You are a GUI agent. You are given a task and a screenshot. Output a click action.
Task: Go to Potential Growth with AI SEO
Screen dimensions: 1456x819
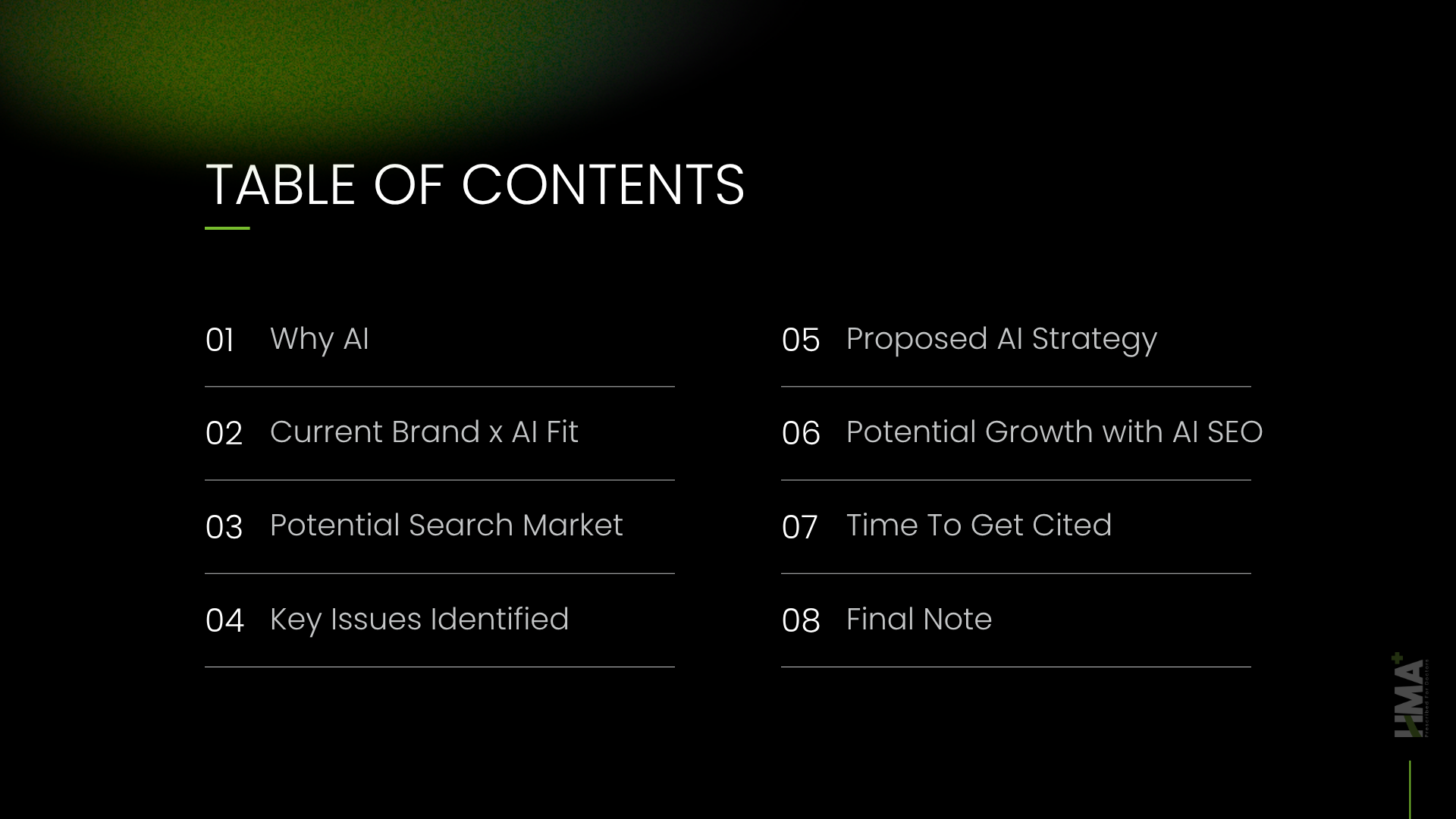point(1054,432)
